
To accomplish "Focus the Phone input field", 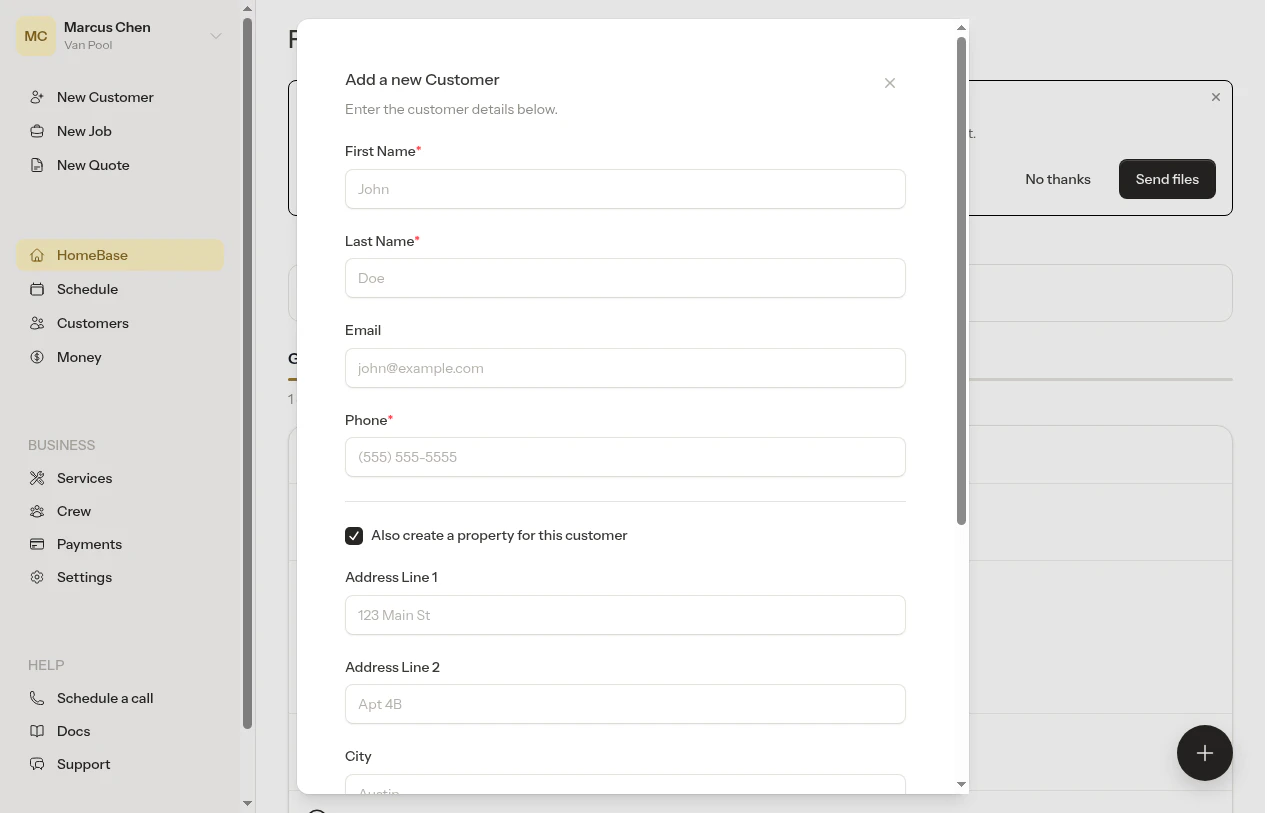I will [x=625, y=457].
